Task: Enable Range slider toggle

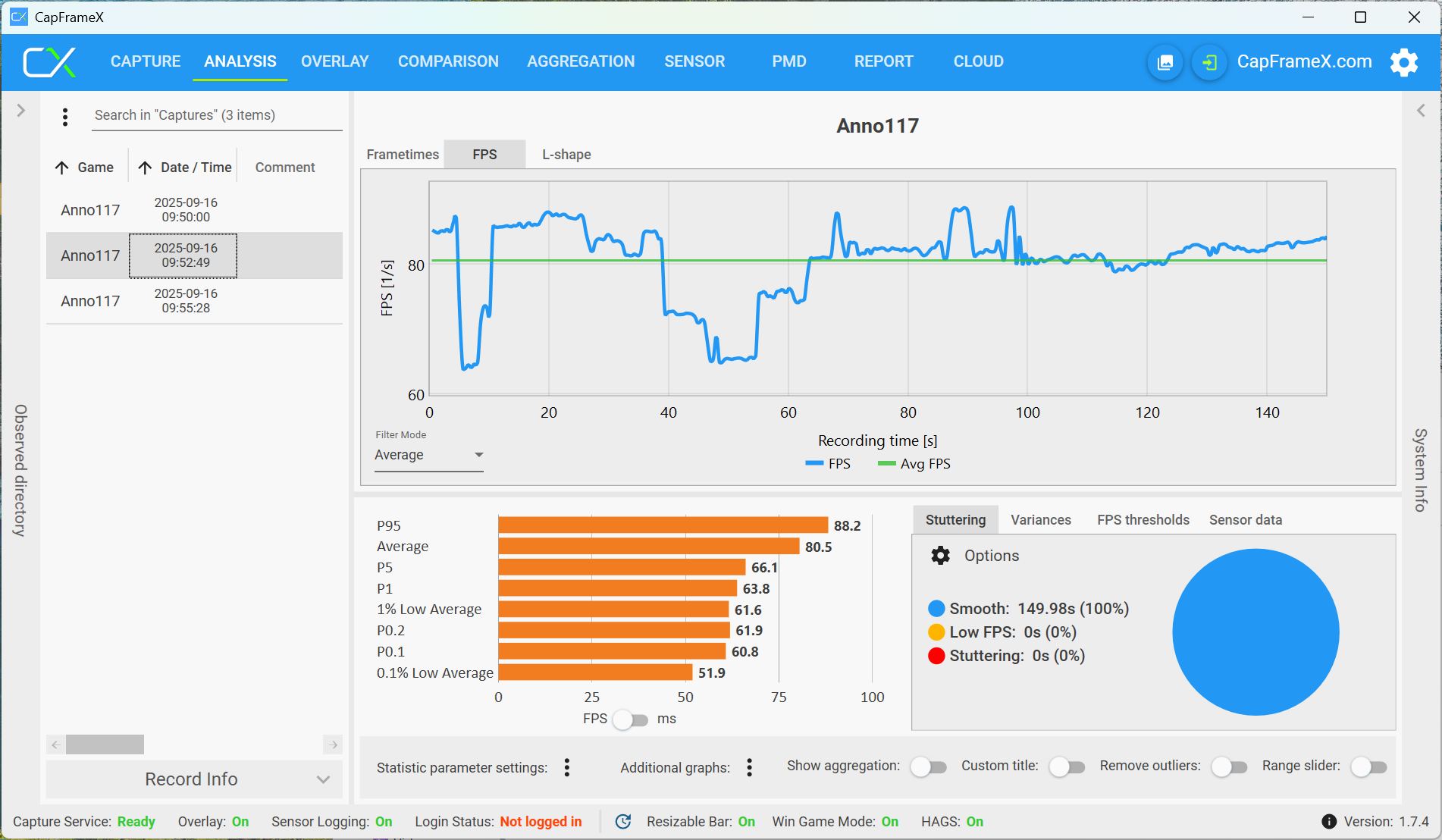Action: (1368, 766)
